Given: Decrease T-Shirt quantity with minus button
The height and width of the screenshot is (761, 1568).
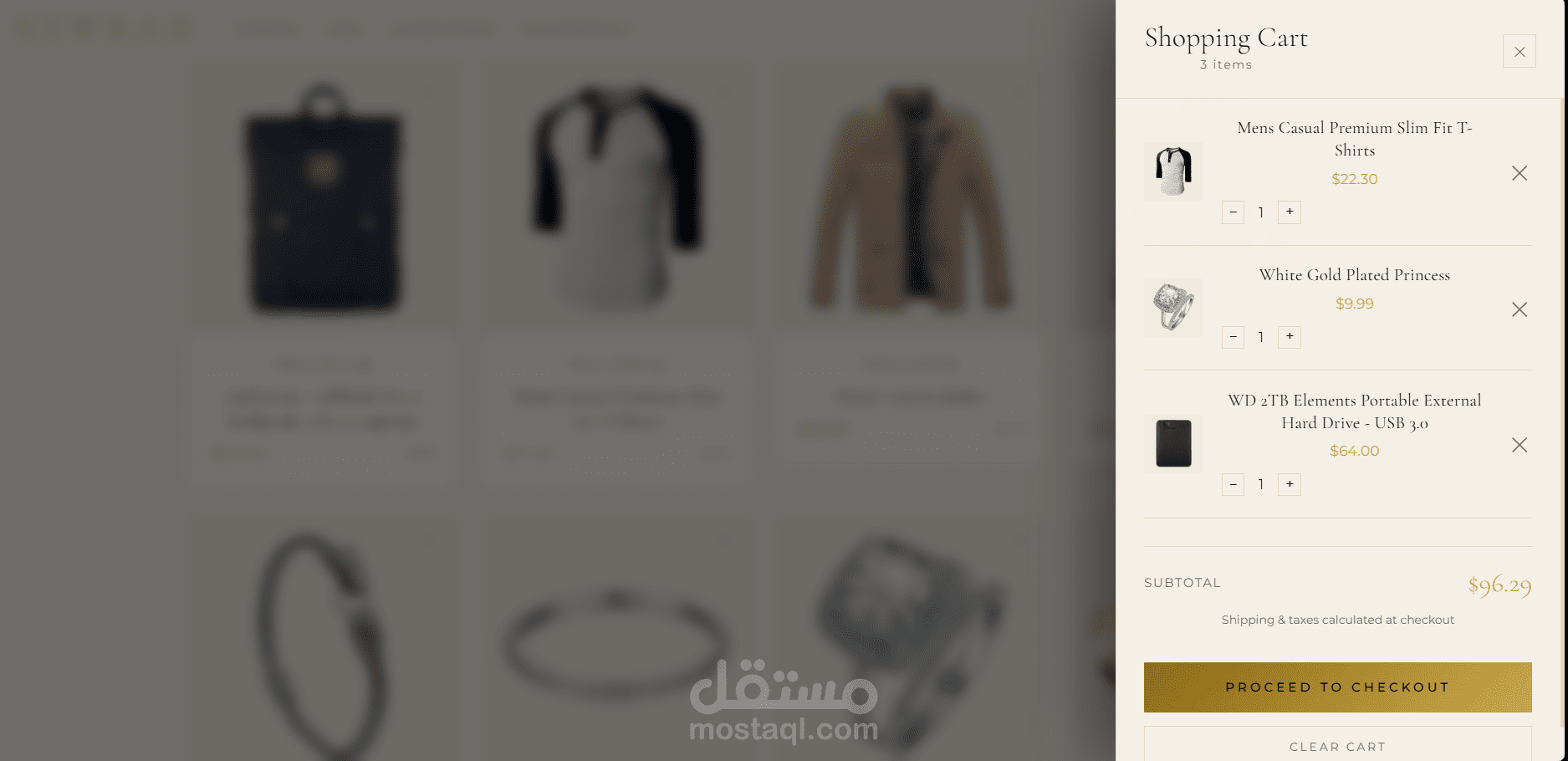Looking at the screenshot, I should [x=1233, y=212].
